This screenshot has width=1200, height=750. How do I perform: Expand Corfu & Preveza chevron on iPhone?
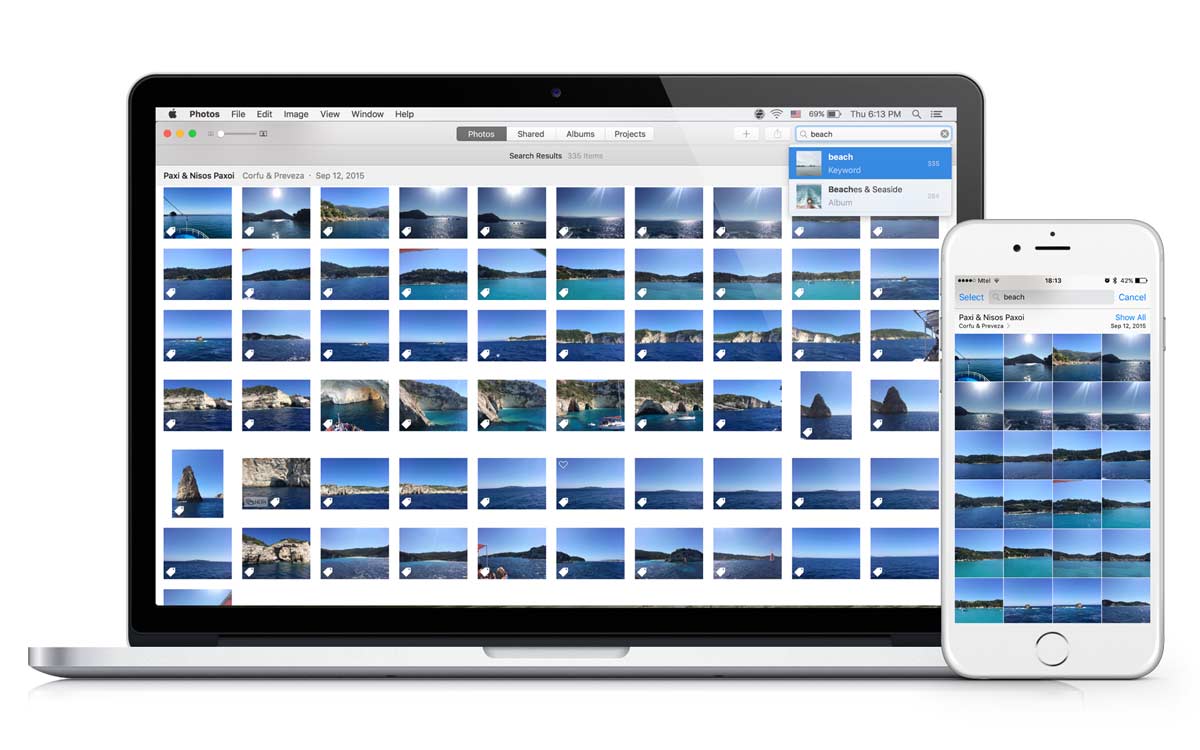(x=1008, y=326)
